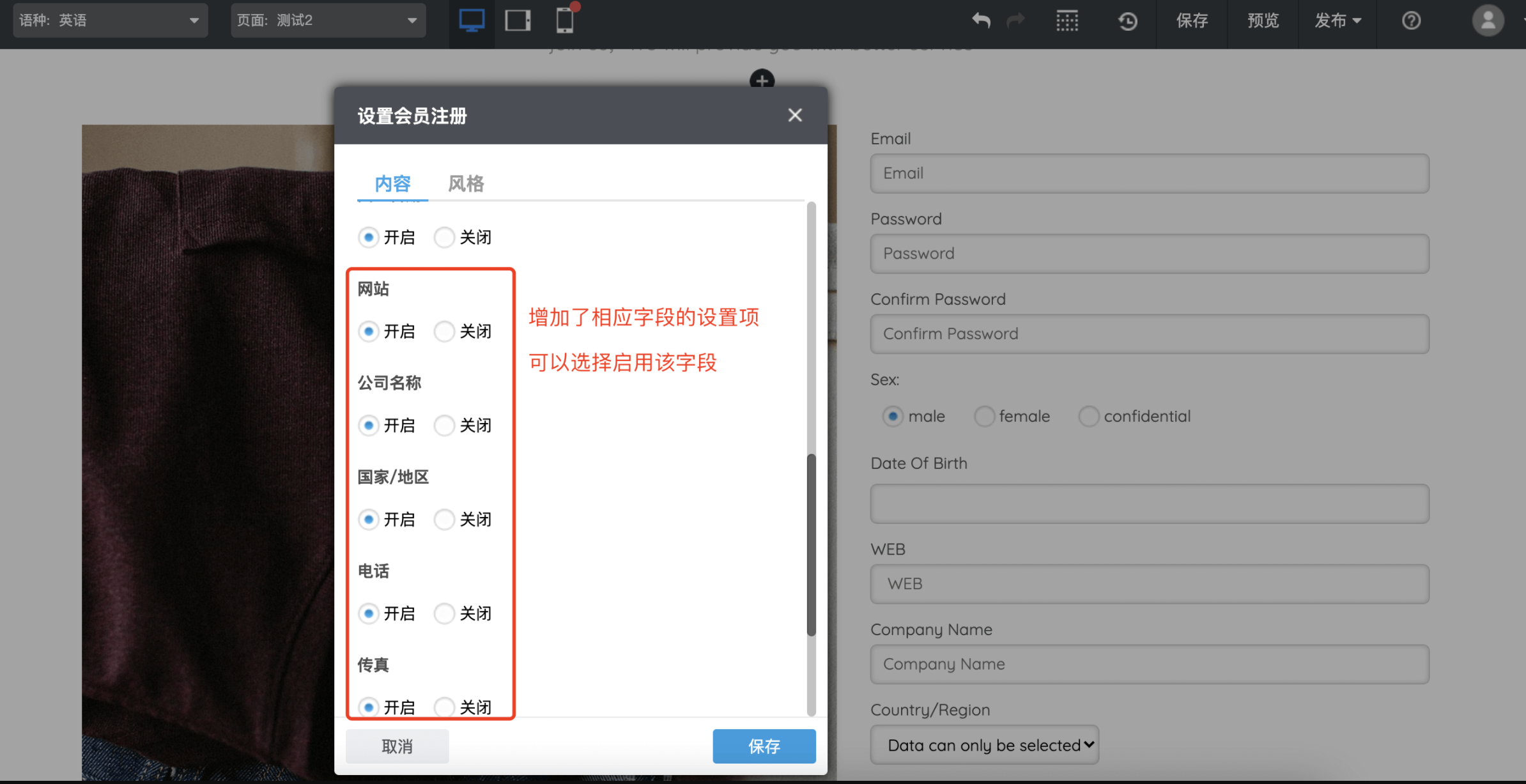Screen dimensions: 1526x784
Task: Switch to mobile preview mode
Action: coord(564,20)
